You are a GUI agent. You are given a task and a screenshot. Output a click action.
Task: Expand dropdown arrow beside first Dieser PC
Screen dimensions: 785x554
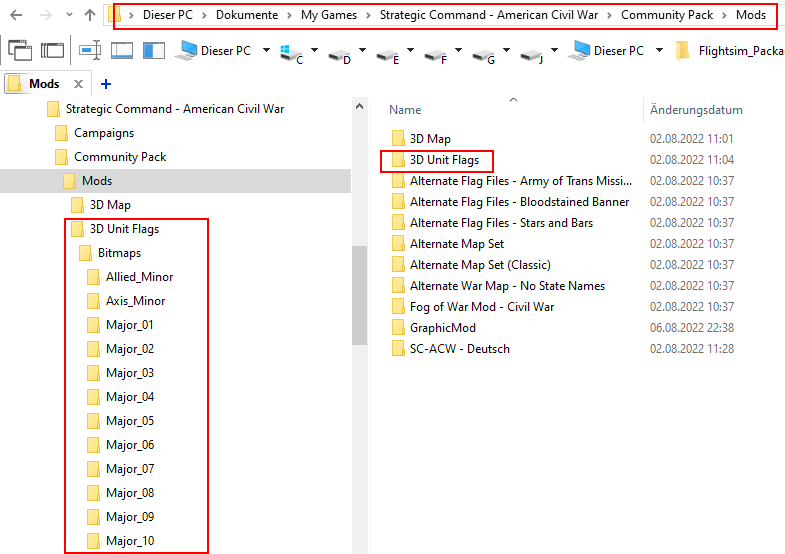pos(266,50)
